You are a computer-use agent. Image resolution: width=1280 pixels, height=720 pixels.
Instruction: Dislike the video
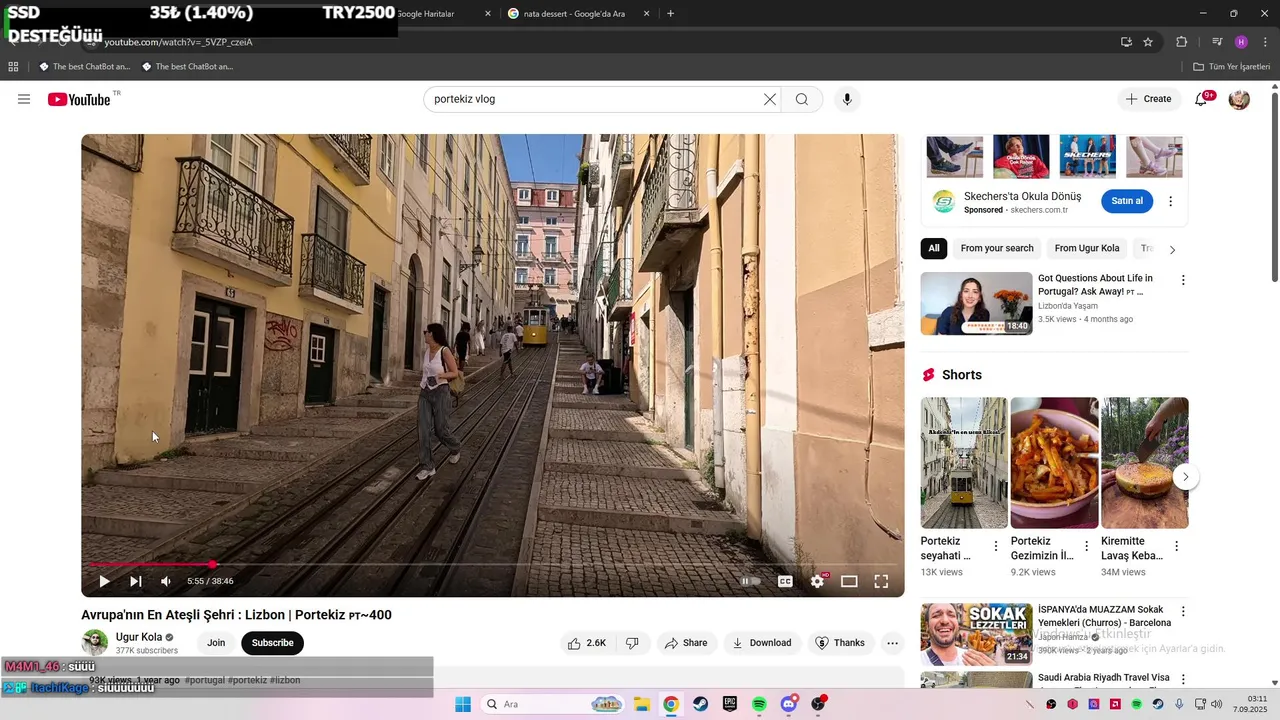click(x=632, y=643)
